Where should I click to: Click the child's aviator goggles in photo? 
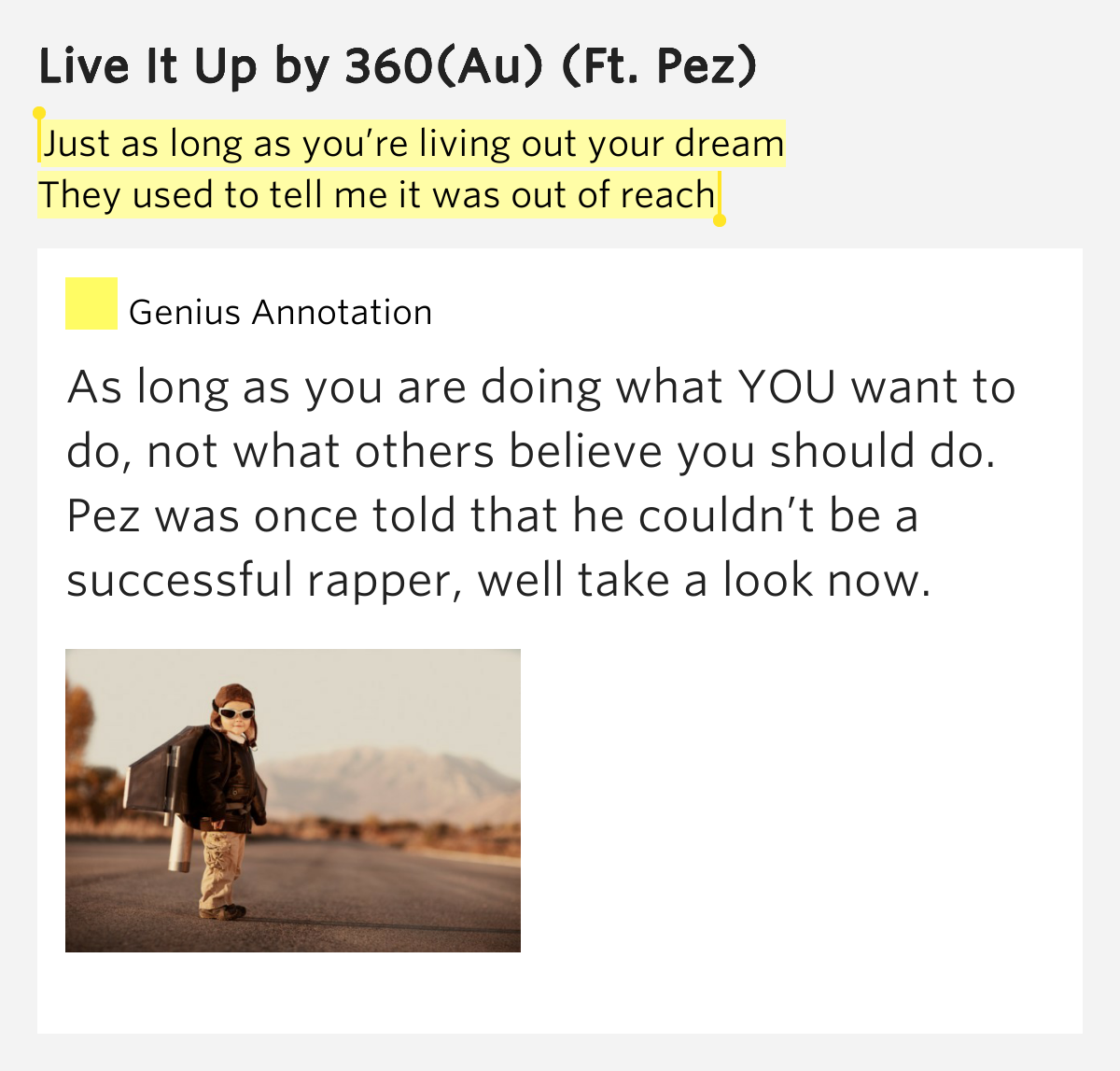pos(236,714)
